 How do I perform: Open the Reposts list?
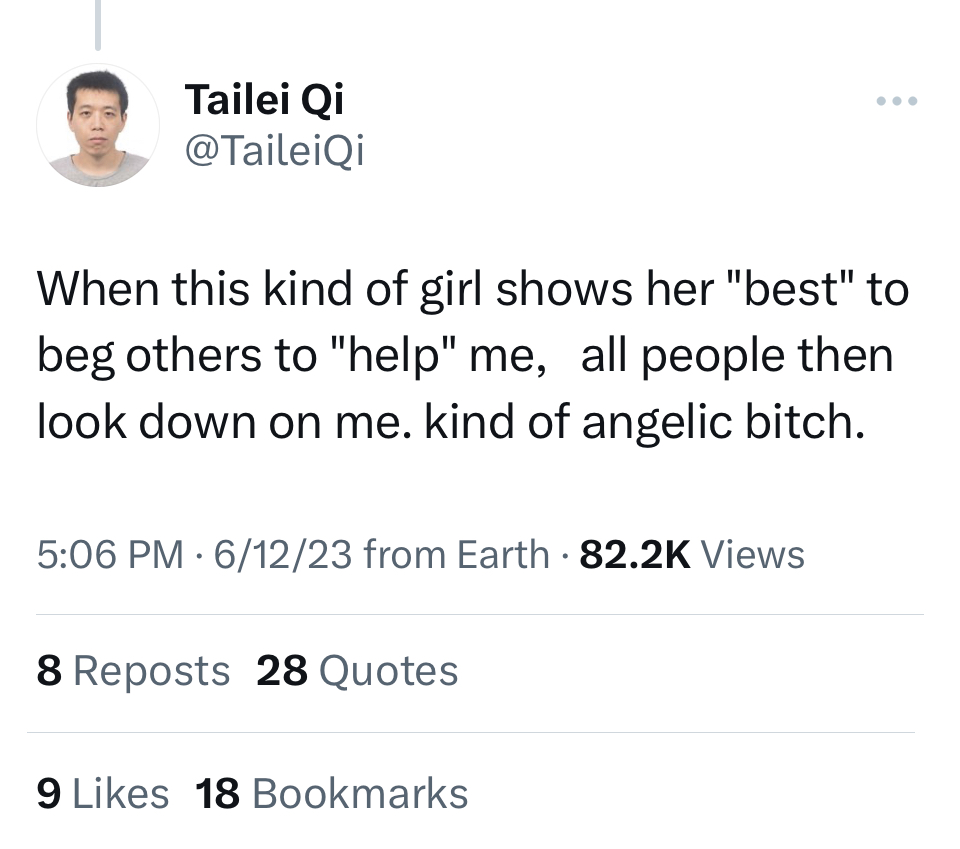(x=152, y=670)
